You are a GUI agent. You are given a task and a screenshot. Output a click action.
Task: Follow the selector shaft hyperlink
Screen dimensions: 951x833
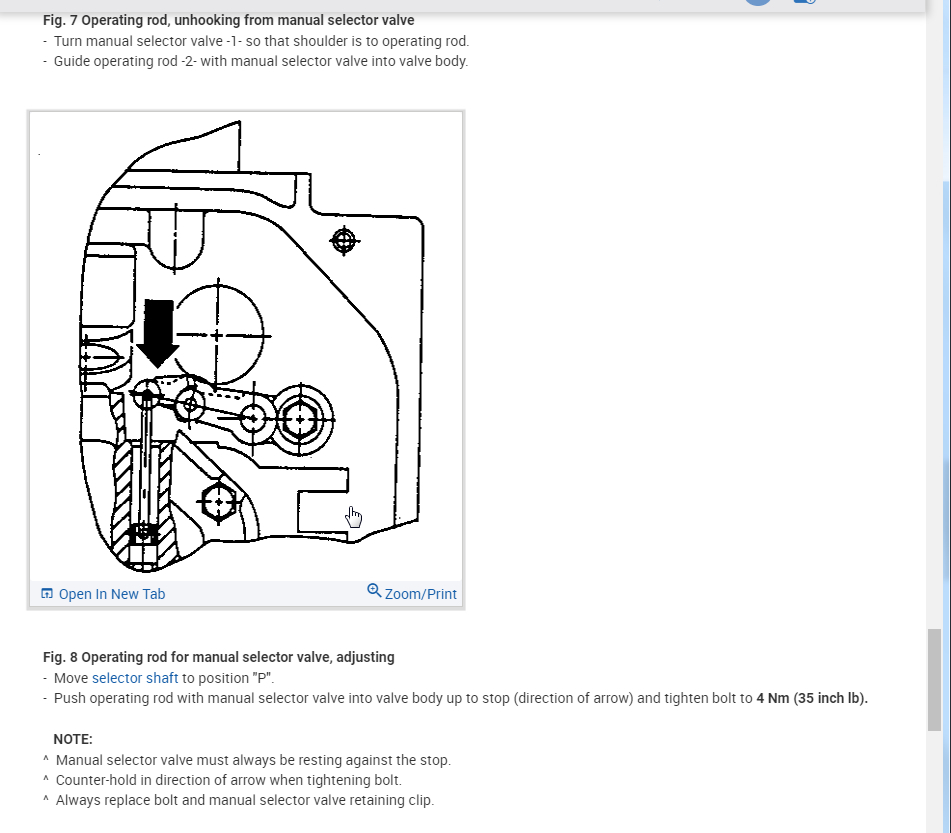click(135, 678)
